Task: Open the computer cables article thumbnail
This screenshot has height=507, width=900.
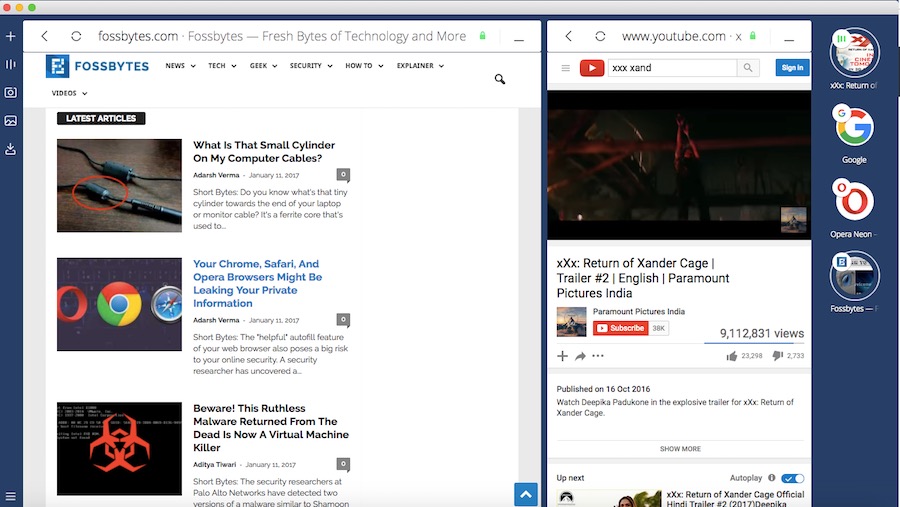Action: [119, 185]
